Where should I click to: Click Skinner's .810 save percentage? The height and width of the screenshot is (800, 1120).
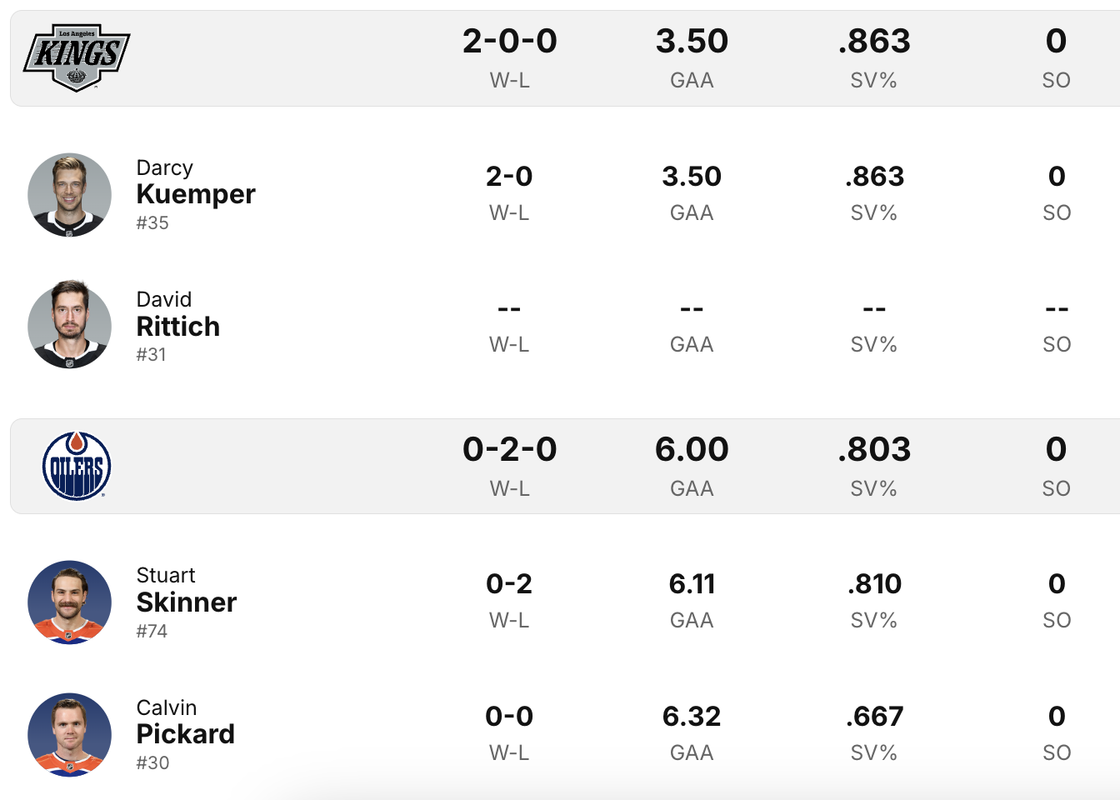coord(874,584)
